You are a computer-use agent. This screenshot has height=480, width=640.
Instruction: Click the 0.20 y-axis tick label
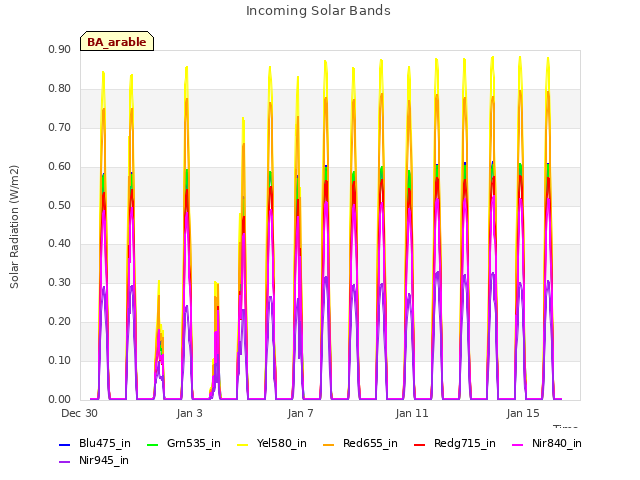coord(59,321)
